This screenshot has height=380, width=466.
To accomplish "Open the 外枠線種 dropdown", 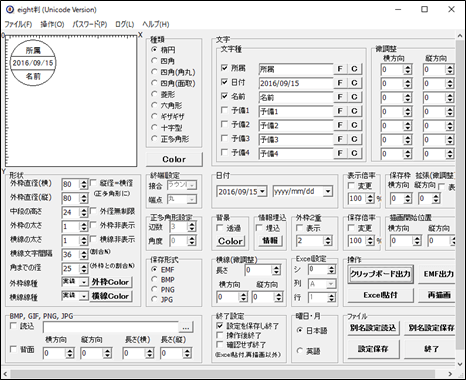I will click(83, 282).
